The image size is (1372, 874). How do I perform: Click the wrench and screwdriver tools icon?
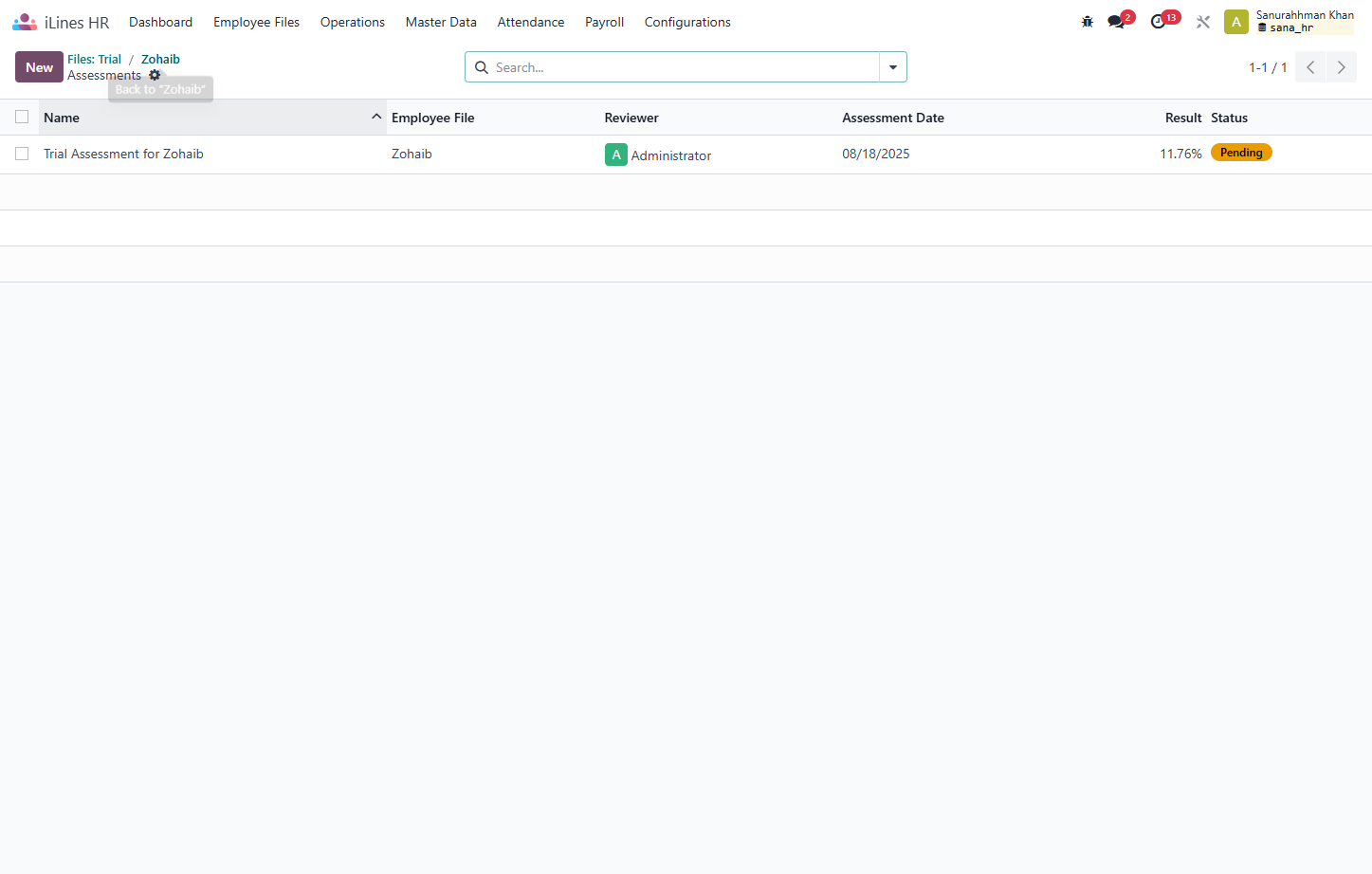pyautogui.click(x=1203, y=22)
